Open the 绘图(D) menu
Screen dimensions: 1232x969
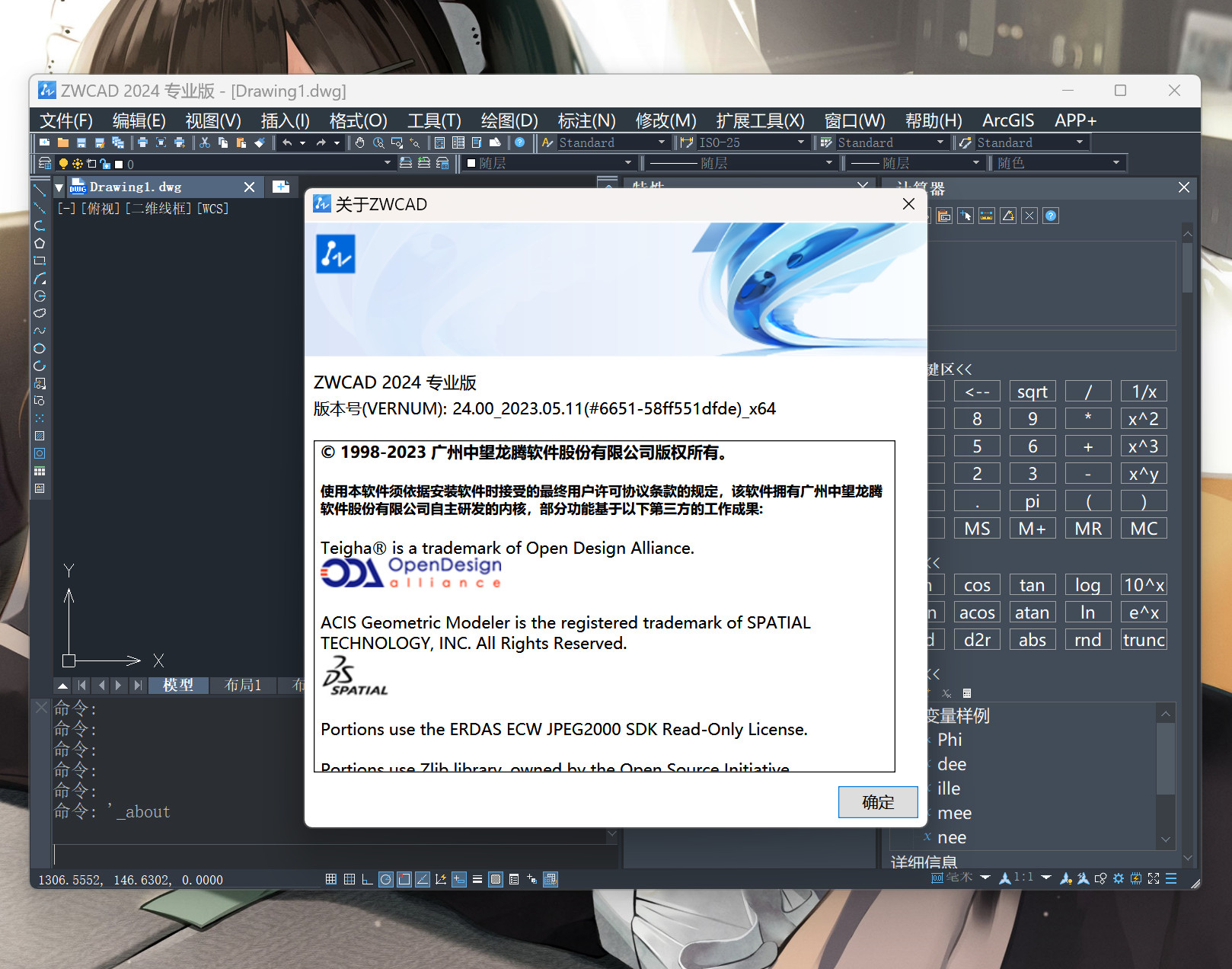point(509,120)
